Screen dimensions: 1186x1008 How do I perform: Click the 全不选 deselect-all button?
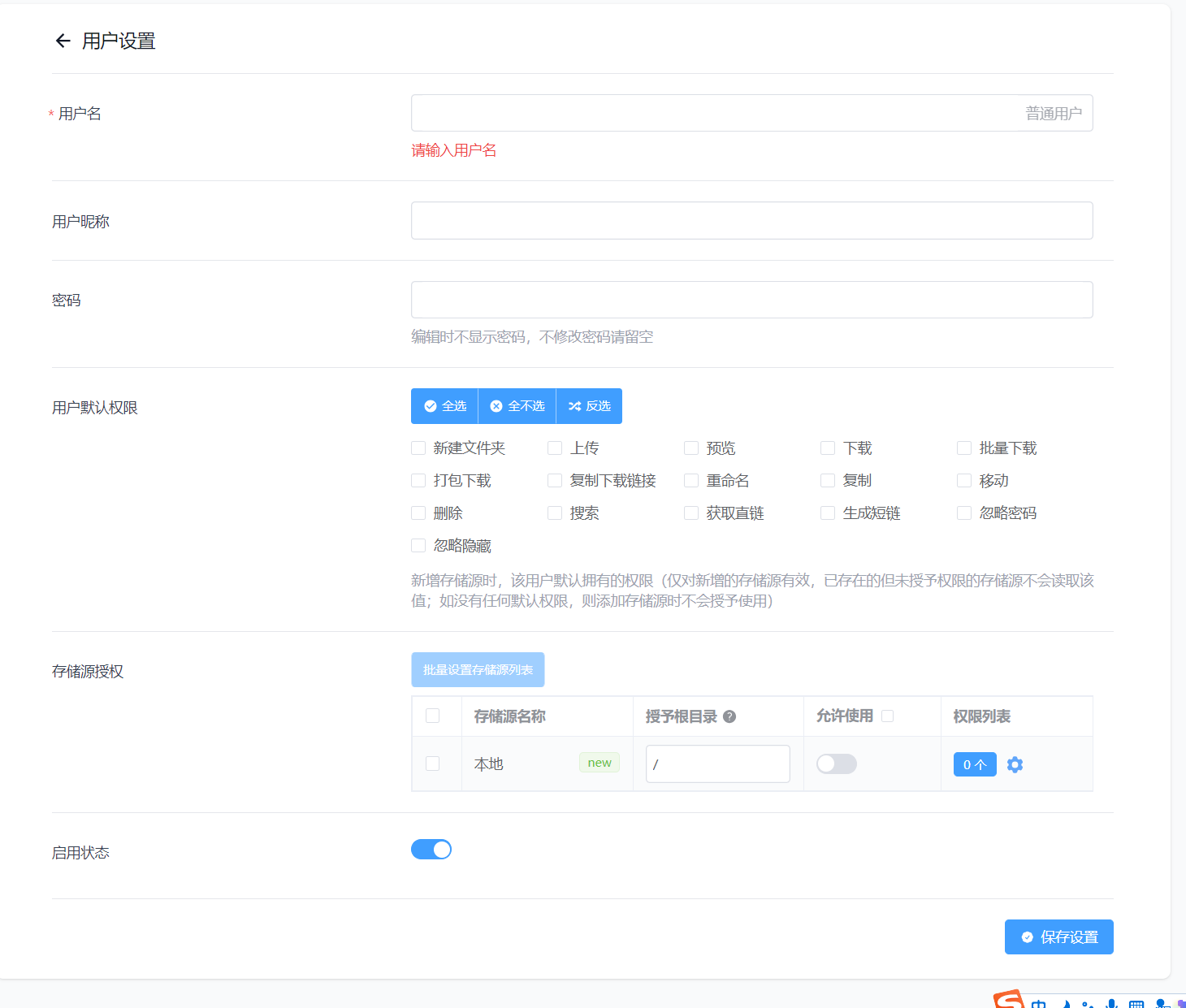(x=517, y=406)
